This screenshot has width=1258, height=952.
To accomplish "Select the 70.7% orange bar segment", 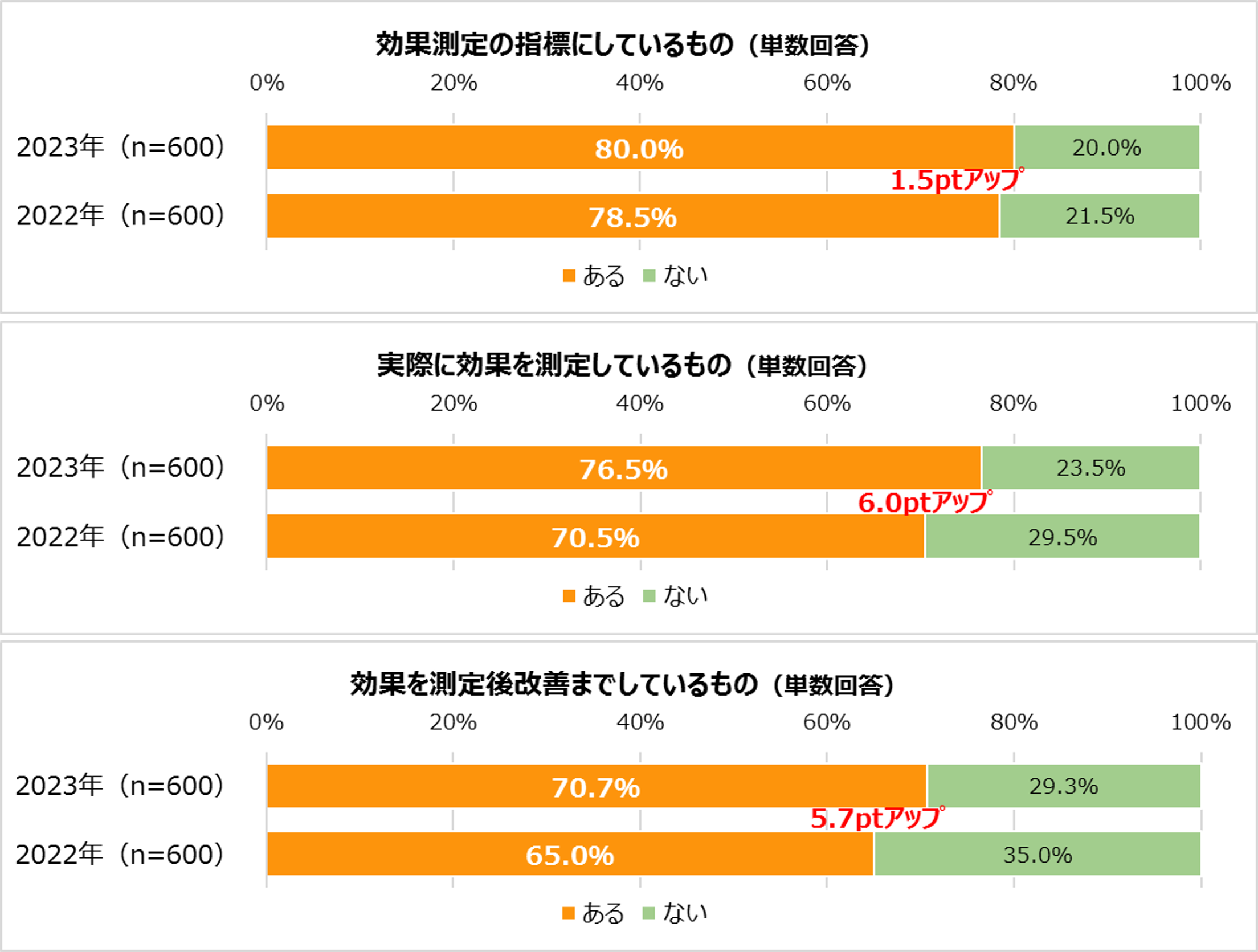I will (596, 786).
